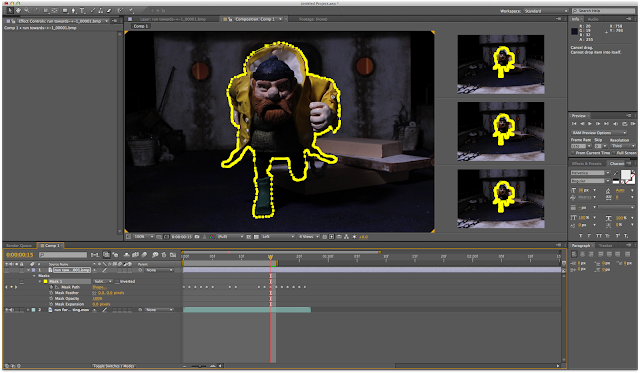Switch to the Audio tab
640x373 pixels.
(x=593, y=19)
